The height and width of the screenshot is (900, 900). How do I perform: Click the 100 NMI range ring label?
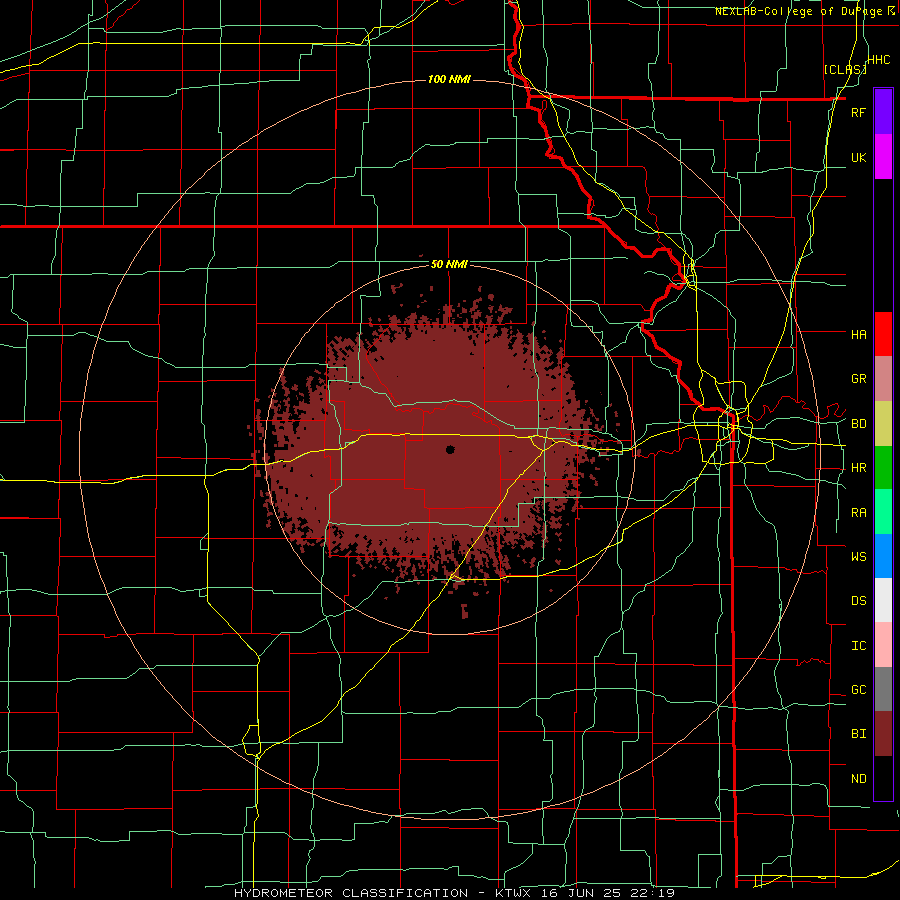449,79
